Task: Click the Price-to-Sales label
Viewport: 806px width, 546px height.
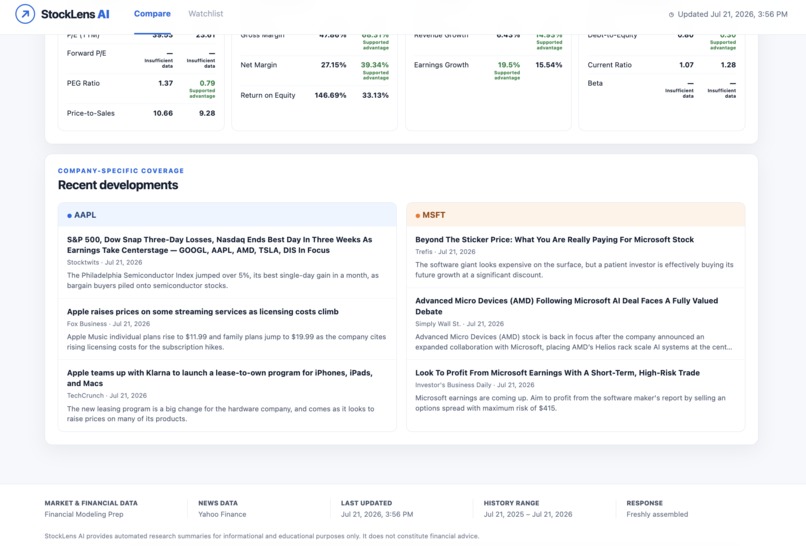Action: tap(90, 113)
